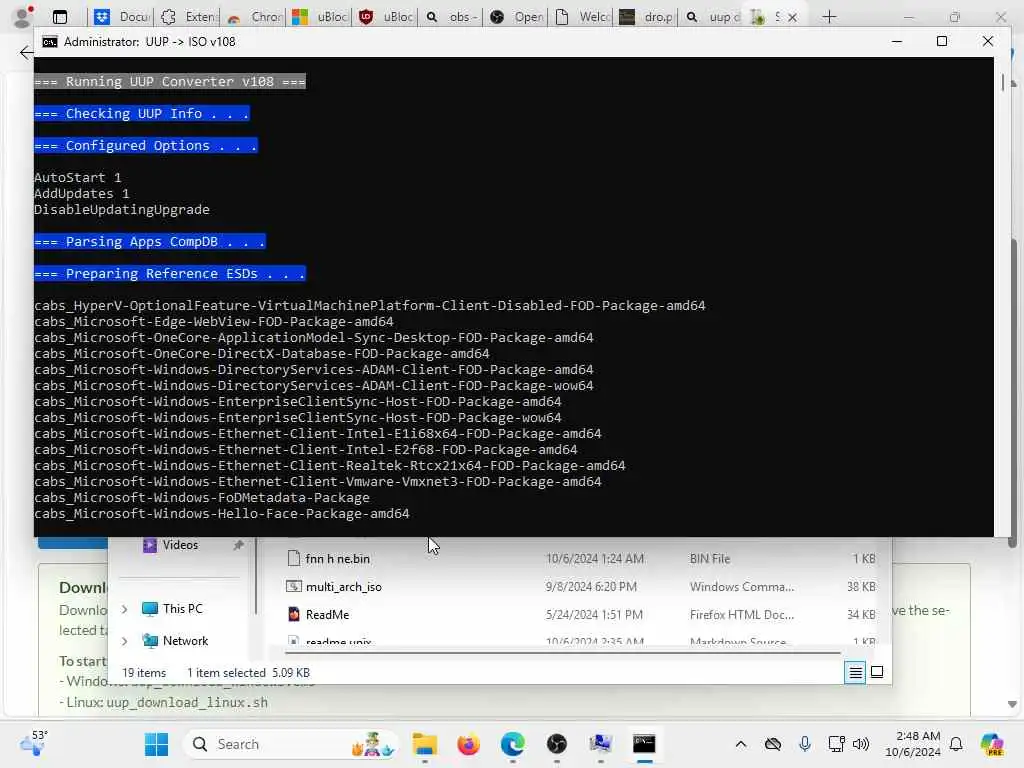Open a new browser tab
This screenshot has height=768, width=1024.
click(829, 17)
